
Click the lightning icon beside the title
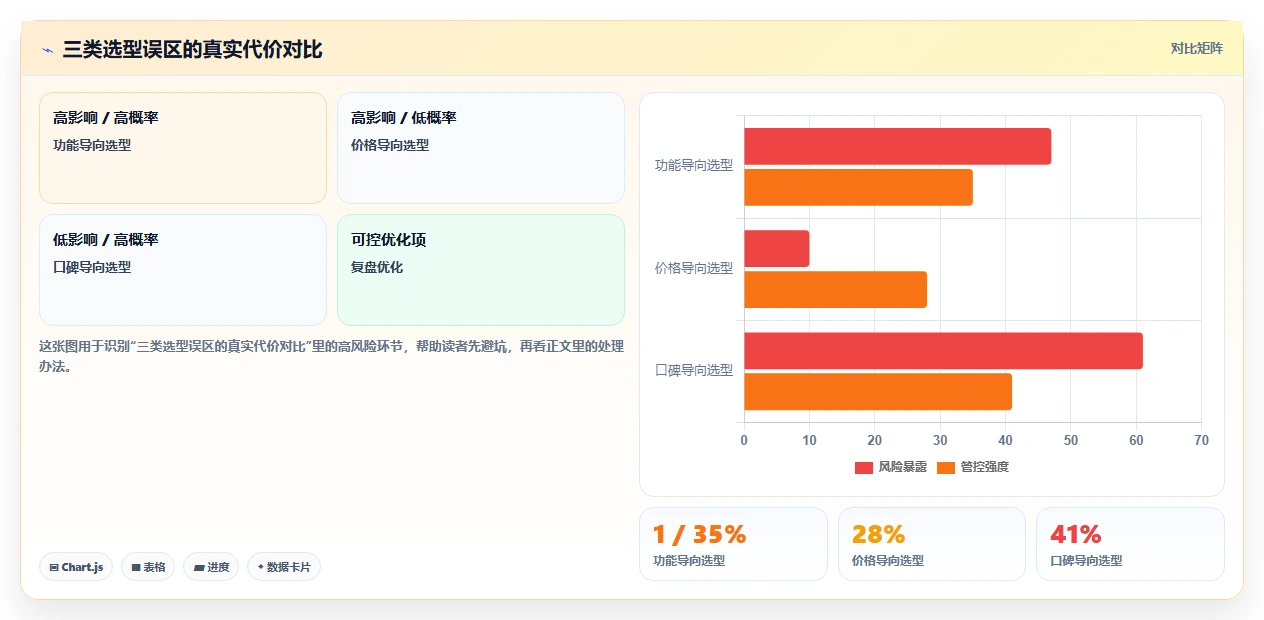47,50
